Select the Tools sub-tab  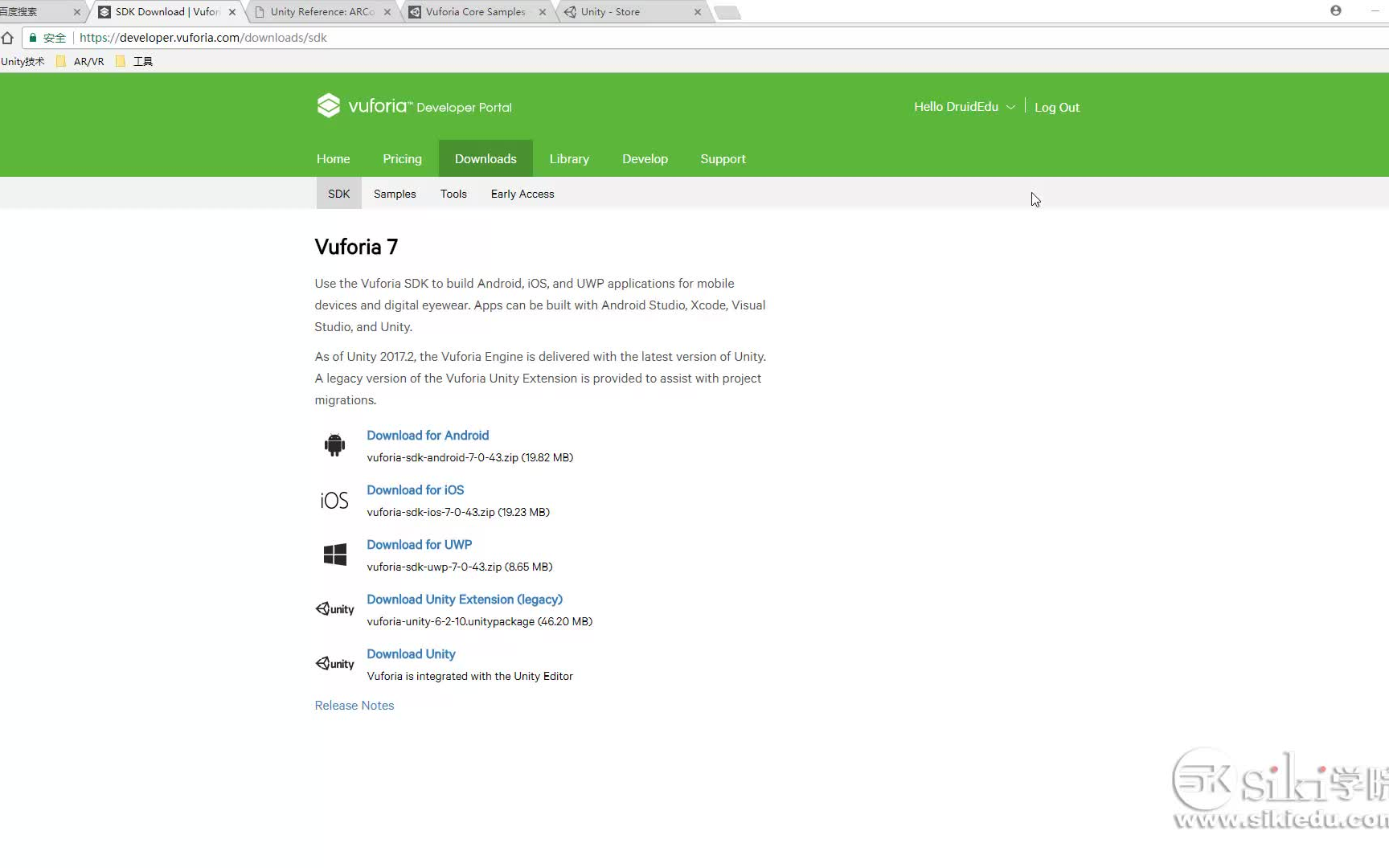453,194
